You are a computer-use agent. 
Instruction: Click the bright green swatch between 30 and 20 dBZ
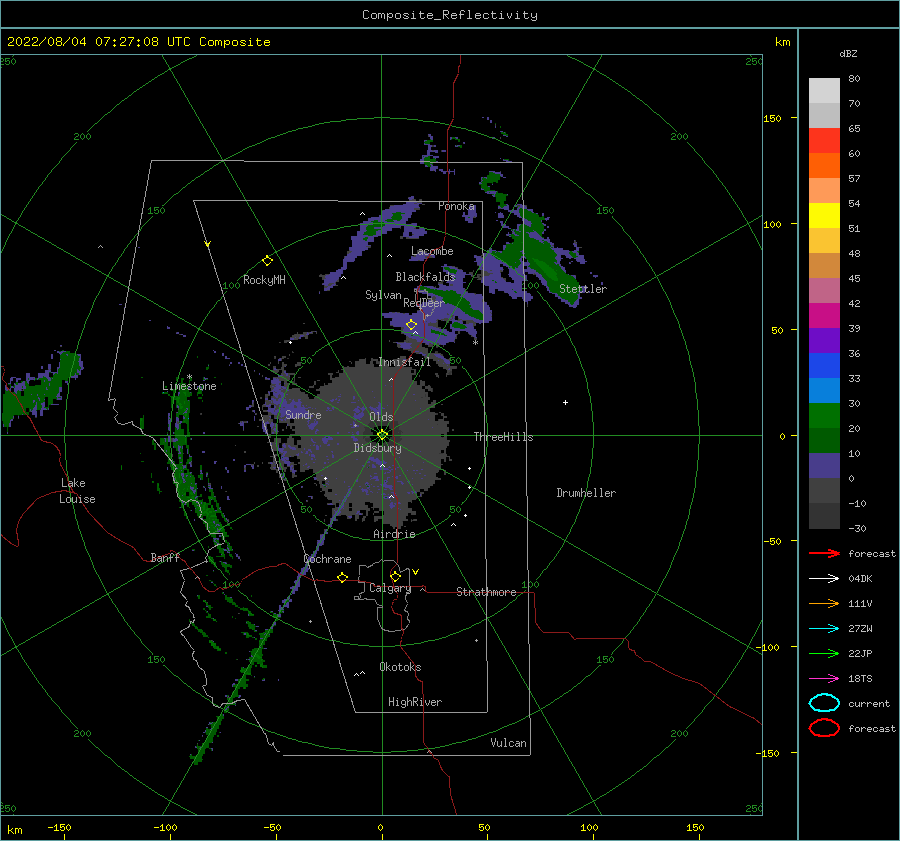click(824, 416)
